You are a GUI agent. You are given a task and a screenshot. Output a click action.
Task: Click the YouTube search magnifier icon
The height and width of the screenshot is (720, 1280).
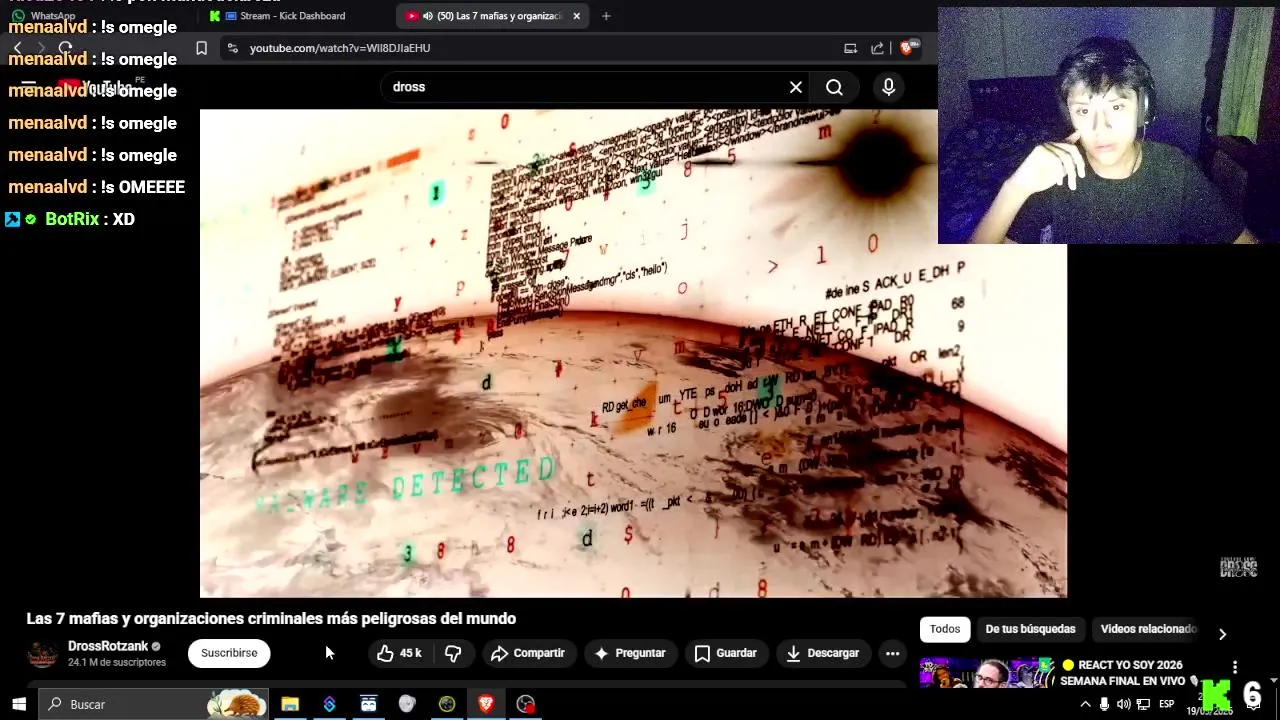pyautogui.click(x=834, y=87)
